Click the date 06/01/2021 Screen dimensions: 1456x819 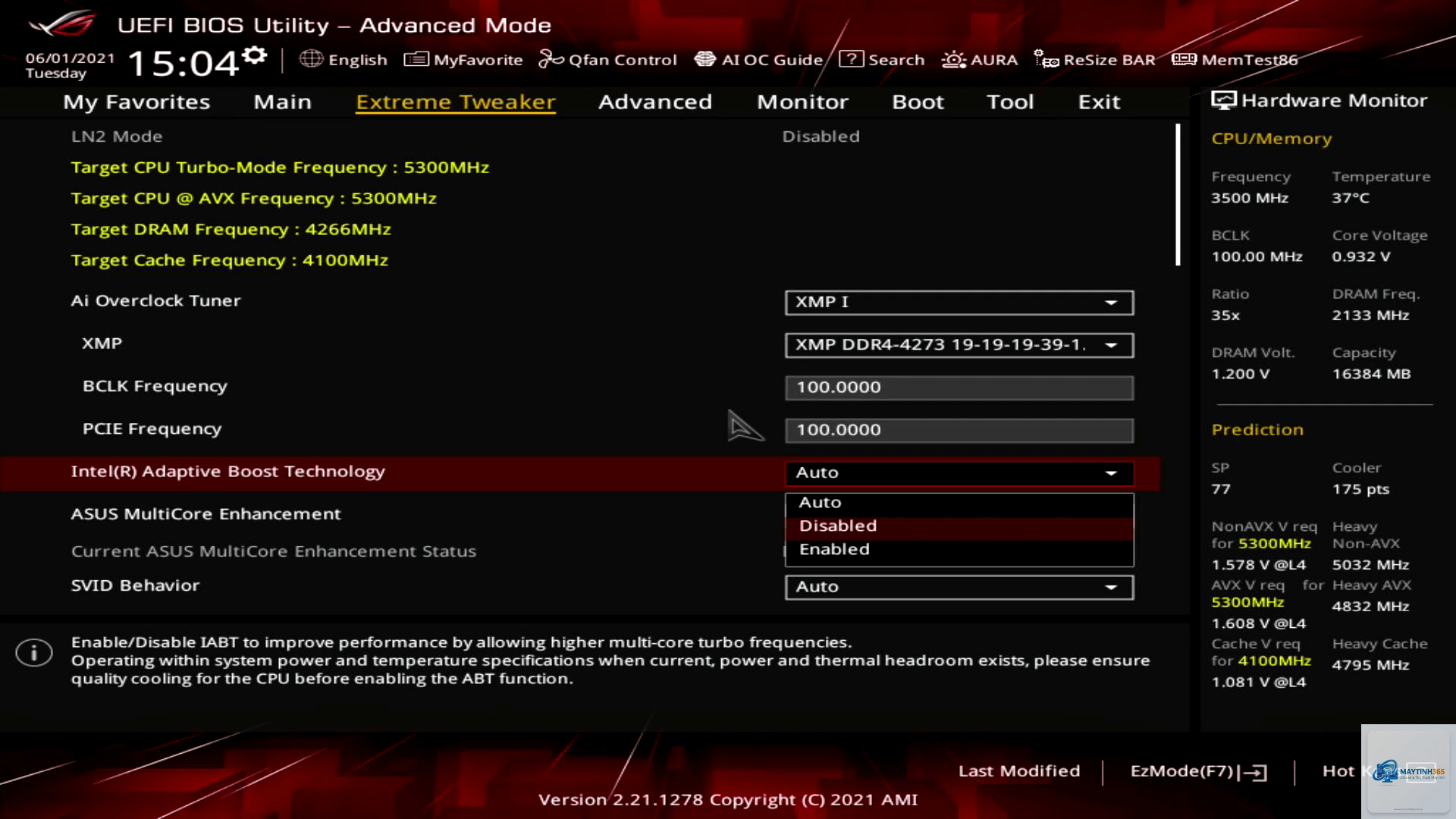70,58
